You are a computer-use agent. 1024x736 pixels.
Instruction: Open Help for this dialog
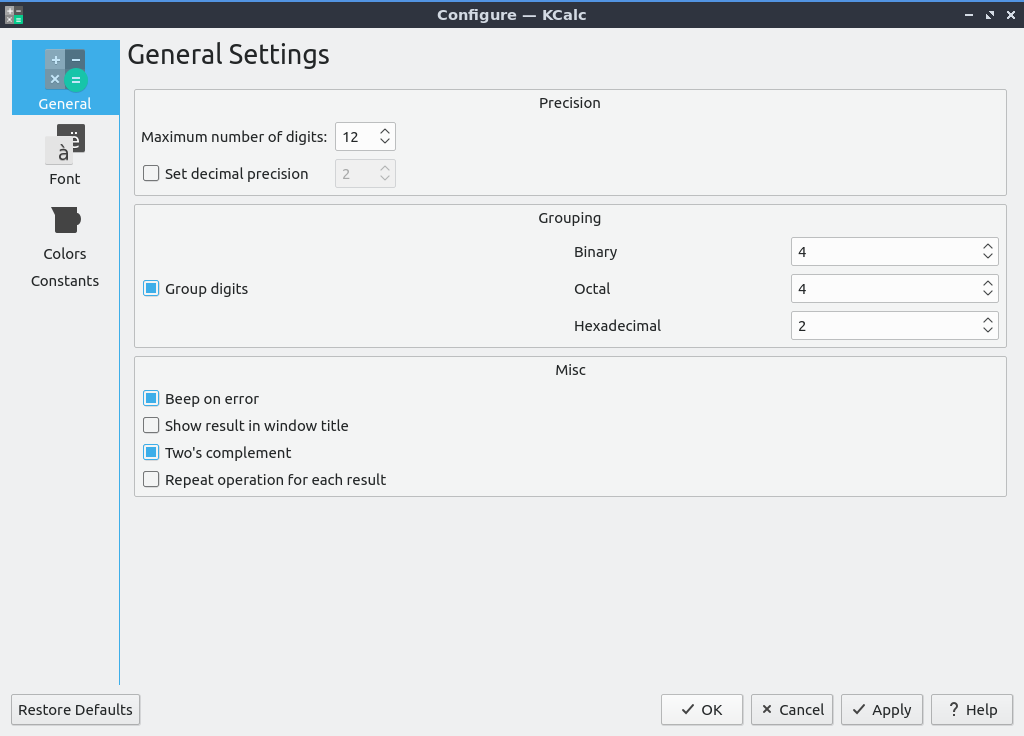pyautogui.click(x=971, y=710)
